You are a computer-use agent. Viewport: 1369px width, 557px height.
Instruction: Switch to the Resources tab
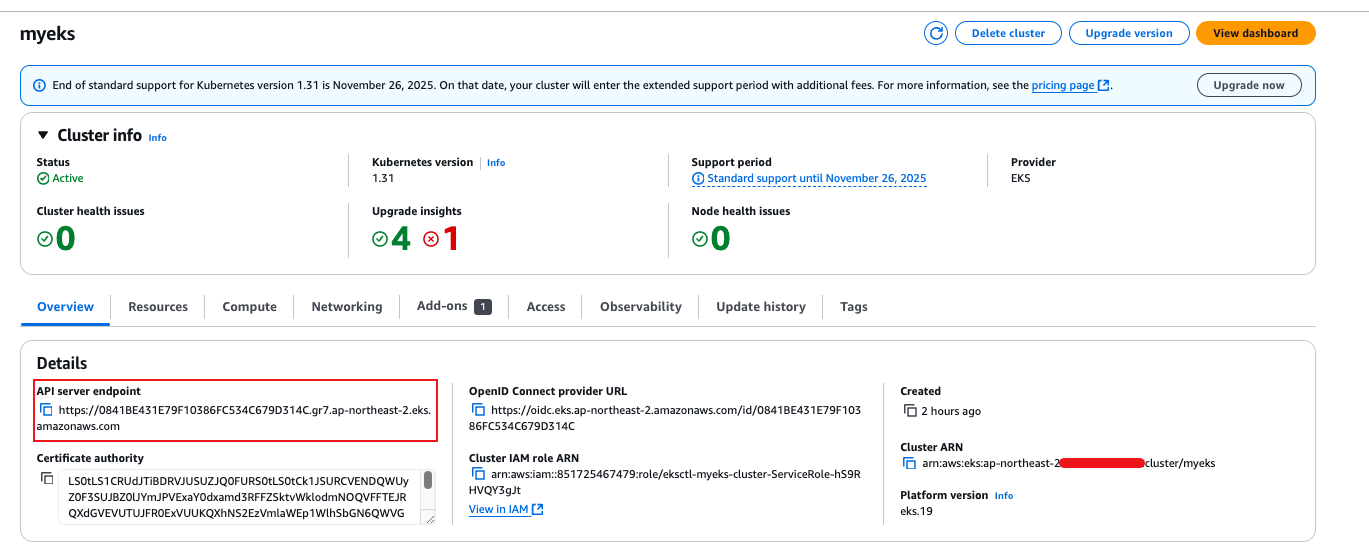tap(158, 307)
